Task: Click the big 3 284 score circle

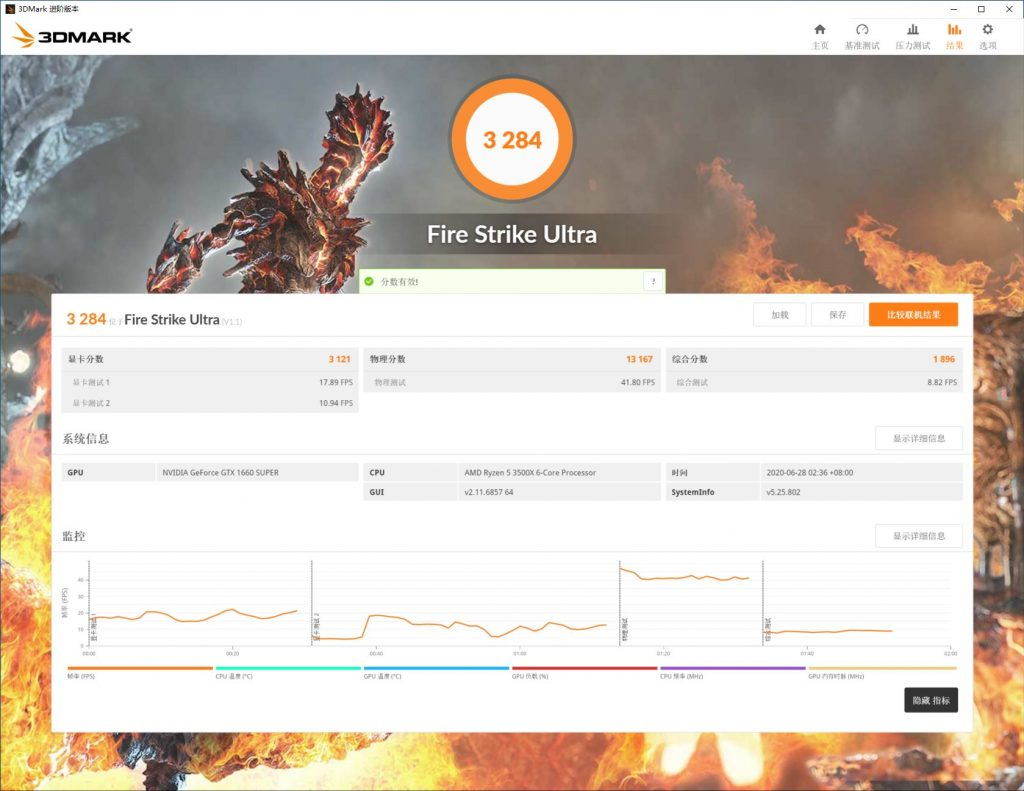Action: click(512, 139)
